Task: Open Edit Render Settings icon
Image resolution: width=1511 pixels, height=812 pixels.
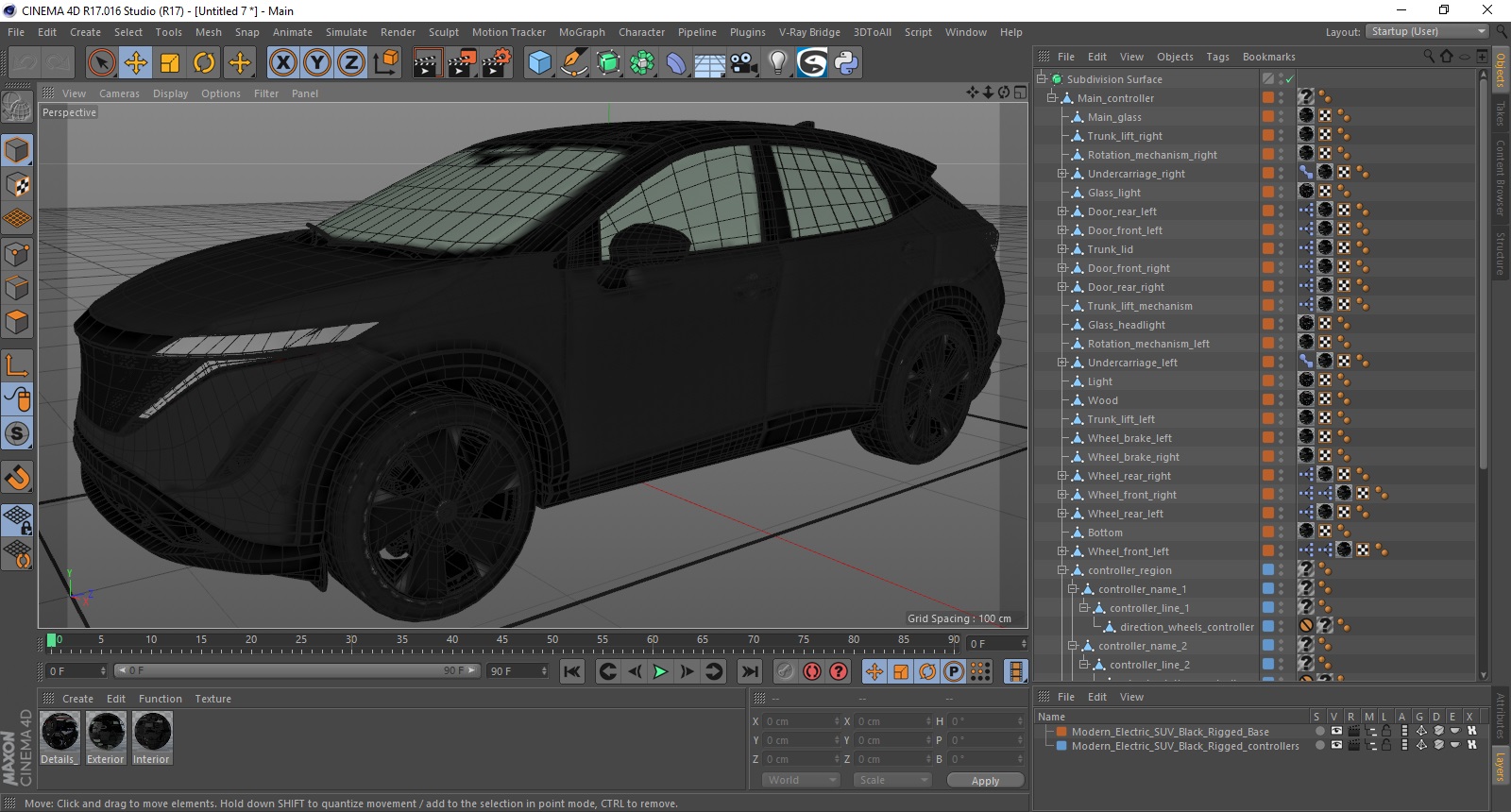Action: pyautogui.click(x=496, y=63)
